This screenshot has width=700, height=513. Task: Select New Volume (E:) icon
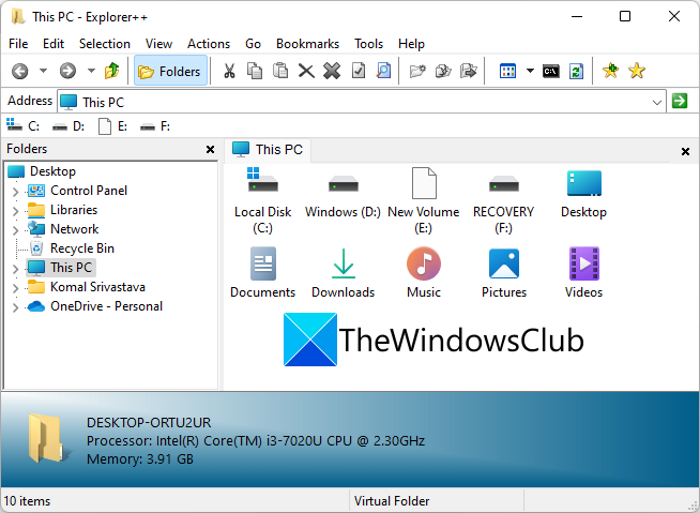(423, 200)
